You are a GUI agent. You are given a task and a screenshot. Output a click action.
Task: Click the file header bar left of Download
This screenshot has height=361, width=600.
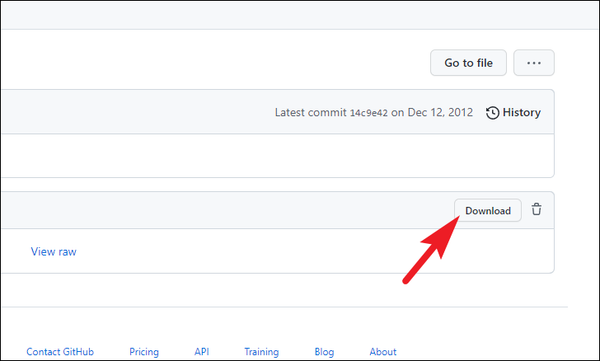pyautogui.click(x=227, y=210)
